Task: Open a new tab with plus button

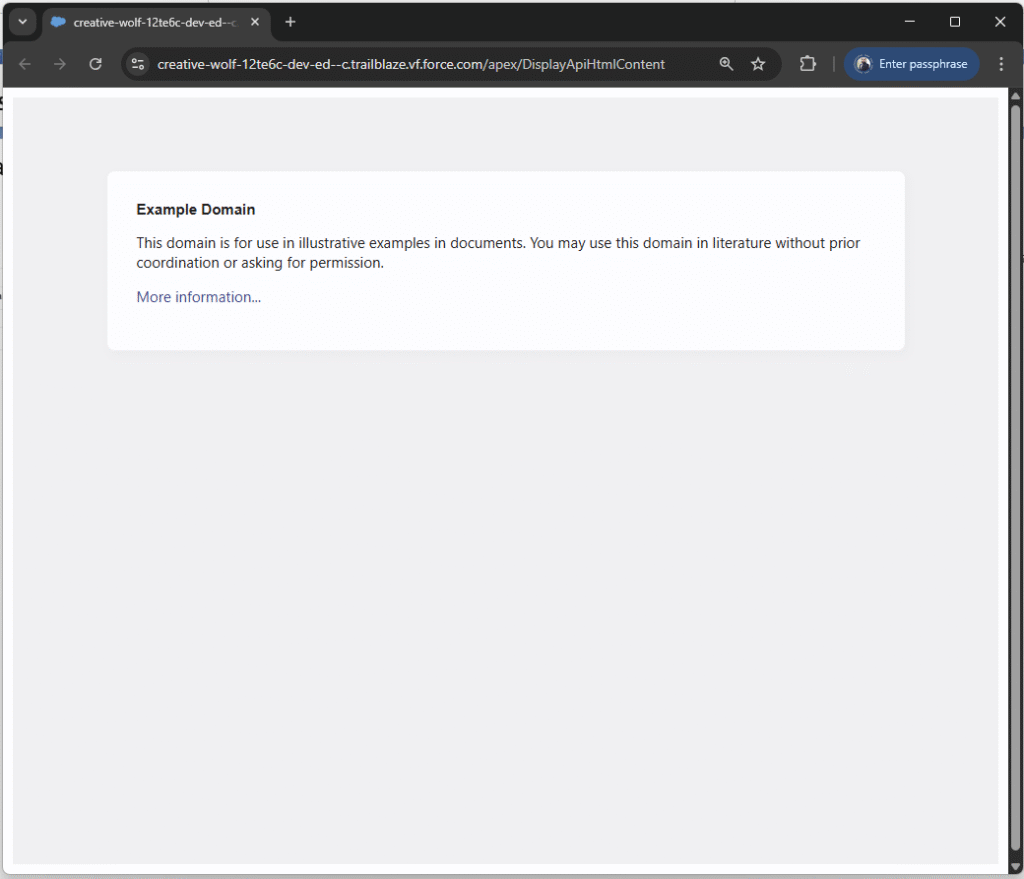Action: click(291, 22)
